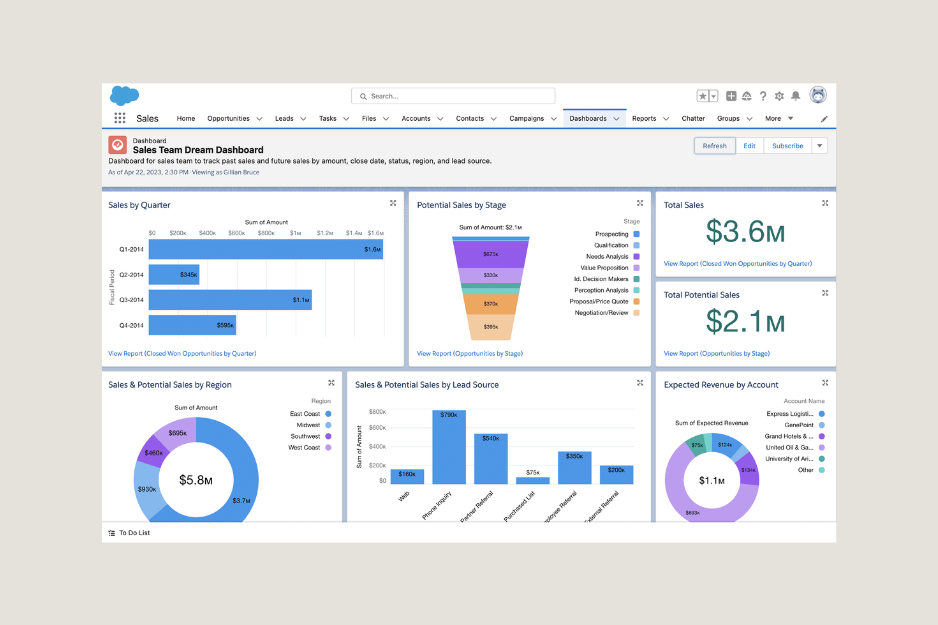
Task: Open the notifications bell
Action: point(795,96)
